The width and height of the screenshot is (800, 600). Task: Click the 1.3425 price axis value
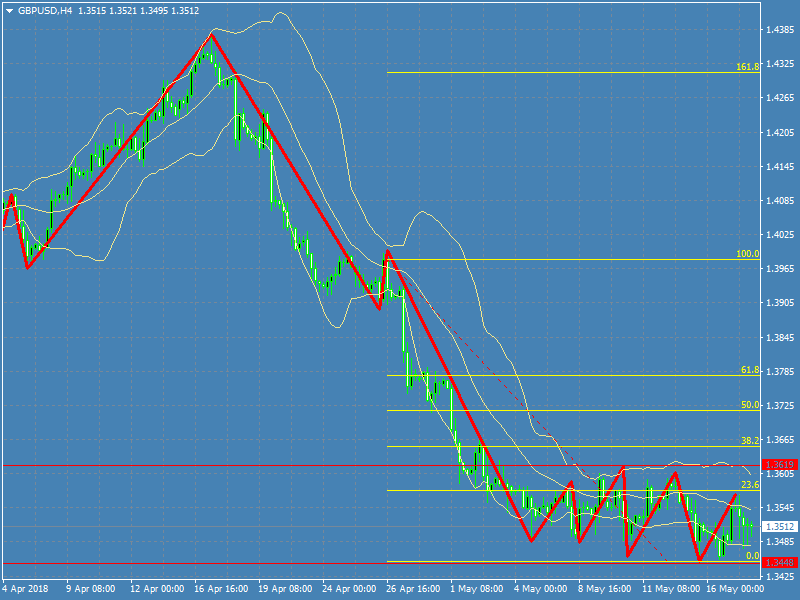pyautogui.click(x=780, y=576)
